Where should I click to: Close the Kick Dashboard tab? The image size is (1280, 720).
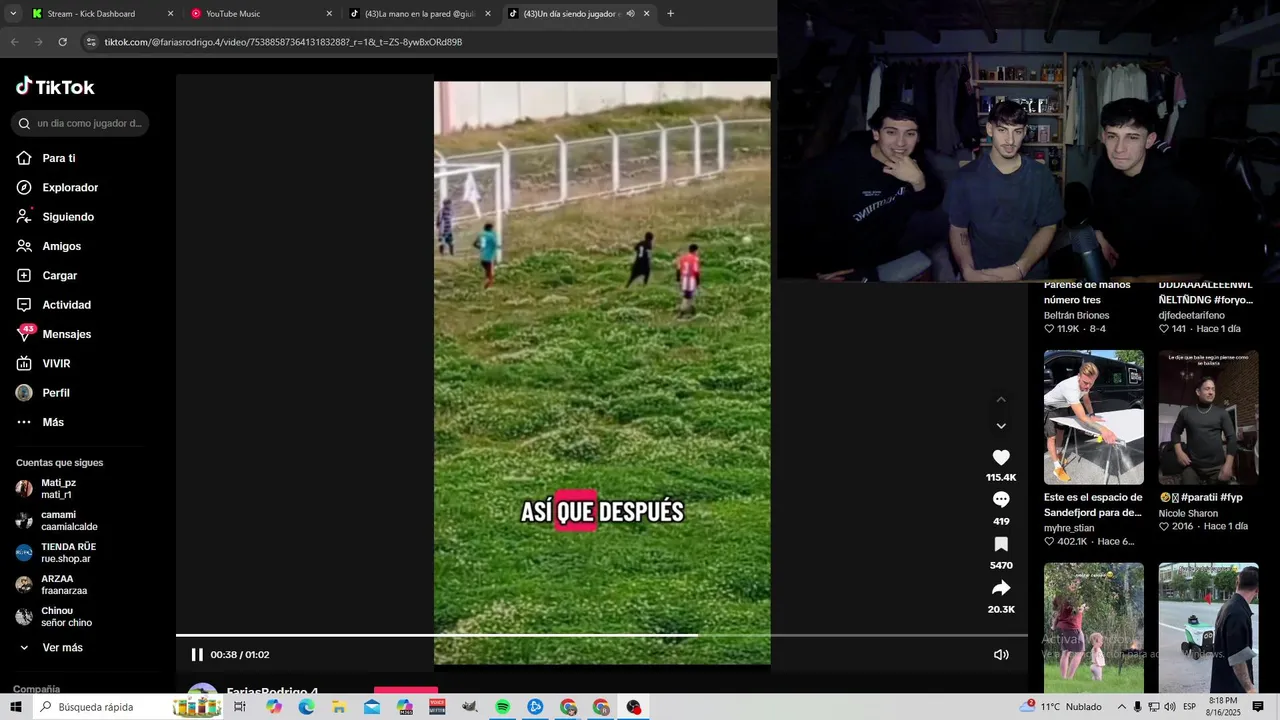pos(170,14)
